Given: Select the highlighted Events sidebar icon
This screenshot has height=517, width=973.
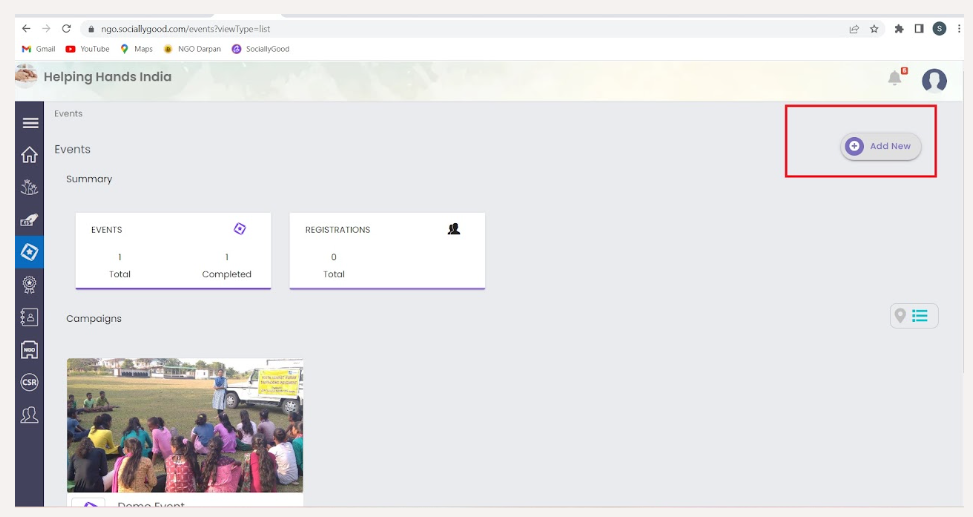Looking at the screenshot, I should pos(29,252).
